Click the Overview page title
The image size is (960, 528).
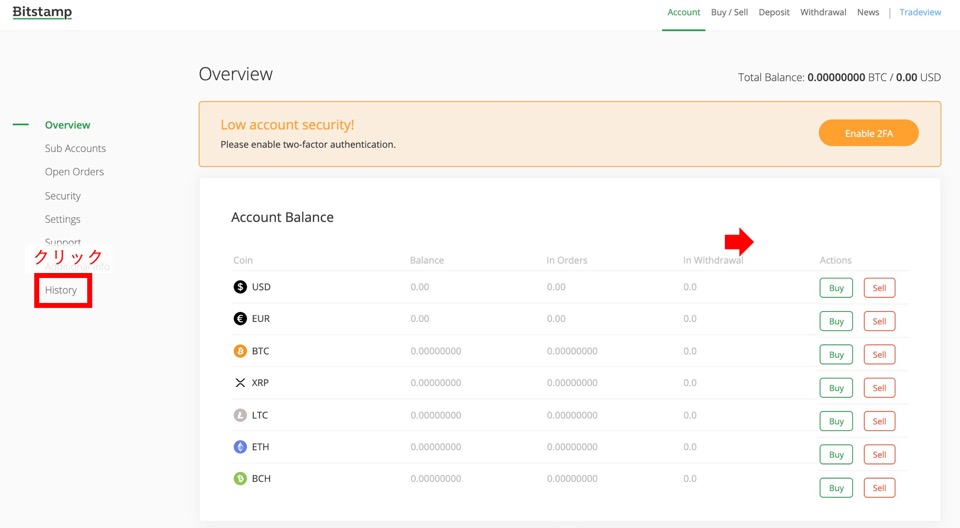pos(236,74)
